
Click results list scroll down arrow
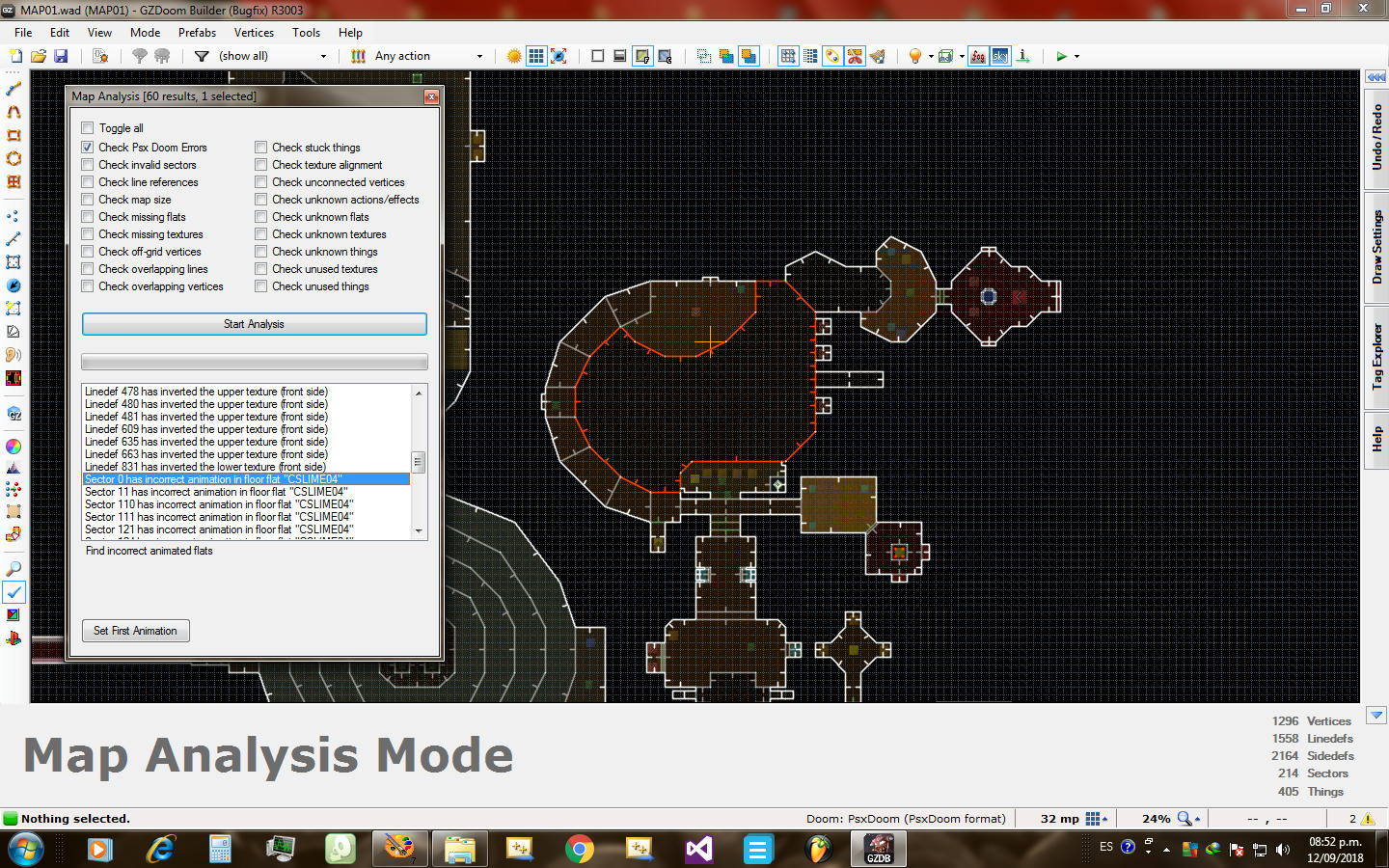419,530
